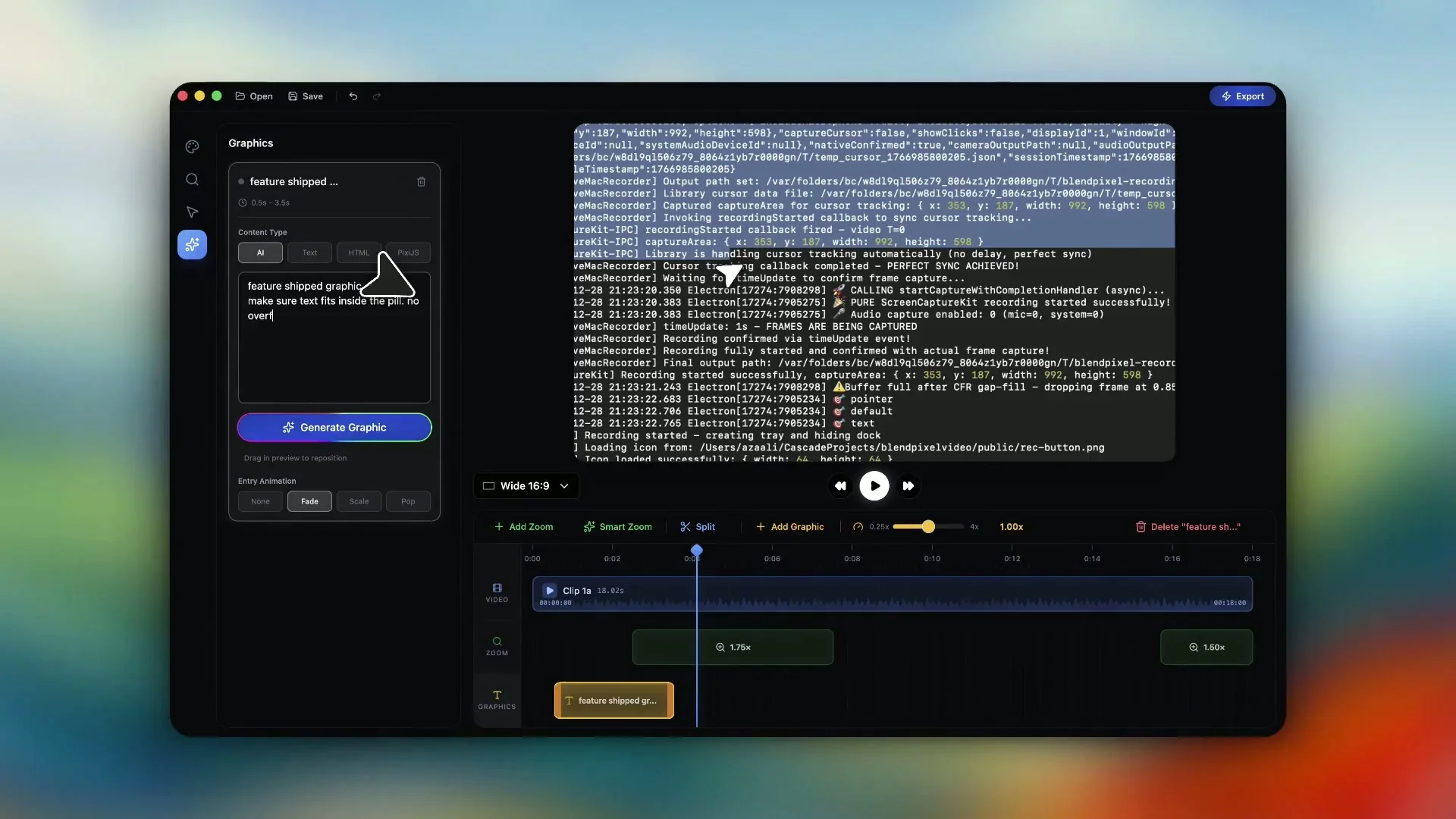
Task: Open the zoom magnifier sidebar panel
Action: point(192,180)
